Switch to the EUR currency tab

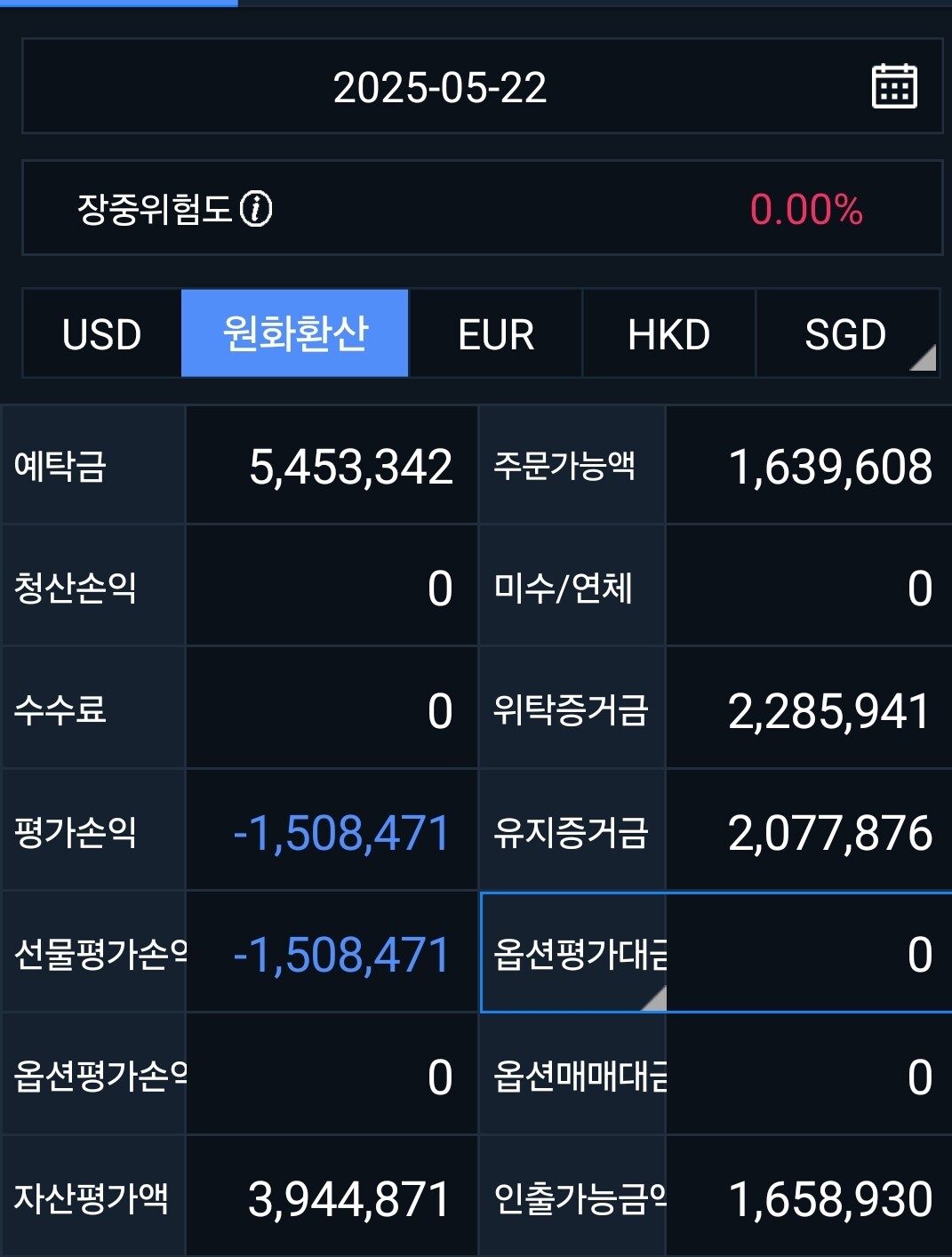pyautogui.click(x=495, y=334)
